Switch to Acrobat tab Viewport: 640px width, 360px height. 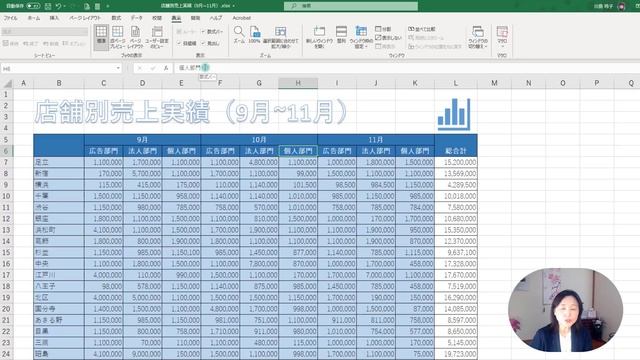pos(242,18)
